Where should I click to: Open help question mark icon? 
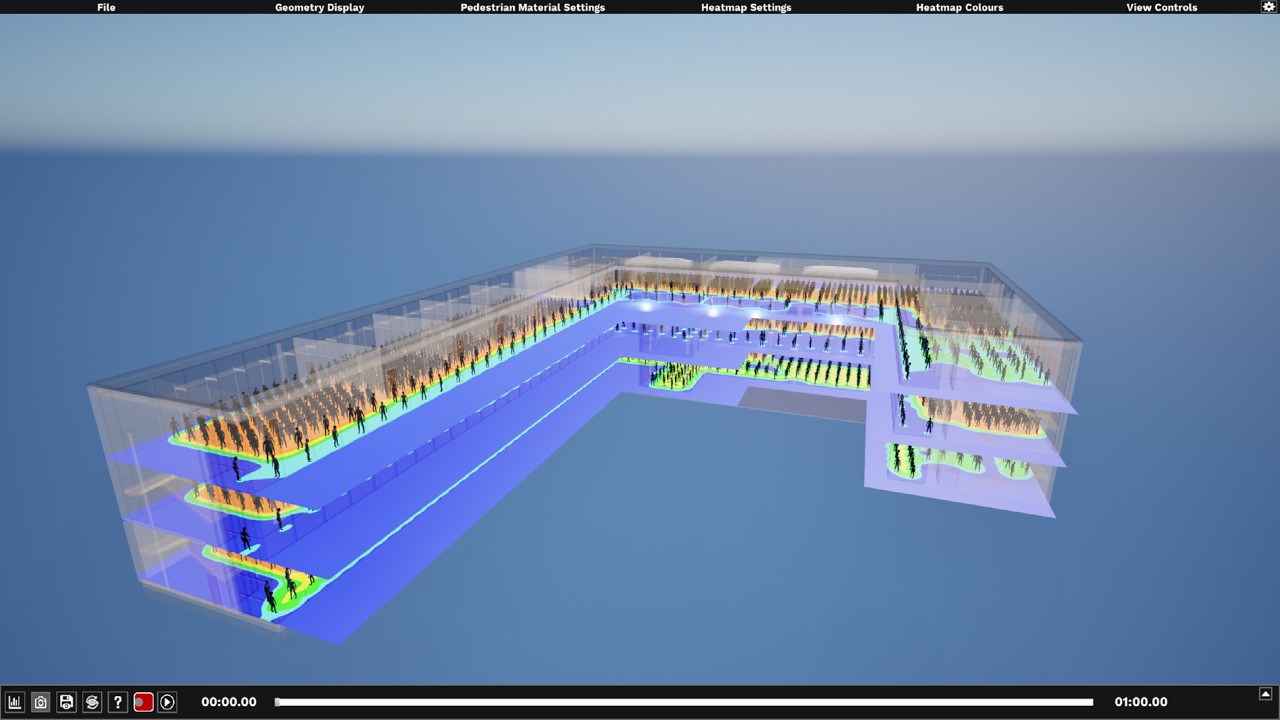click(x=117, y=702)
